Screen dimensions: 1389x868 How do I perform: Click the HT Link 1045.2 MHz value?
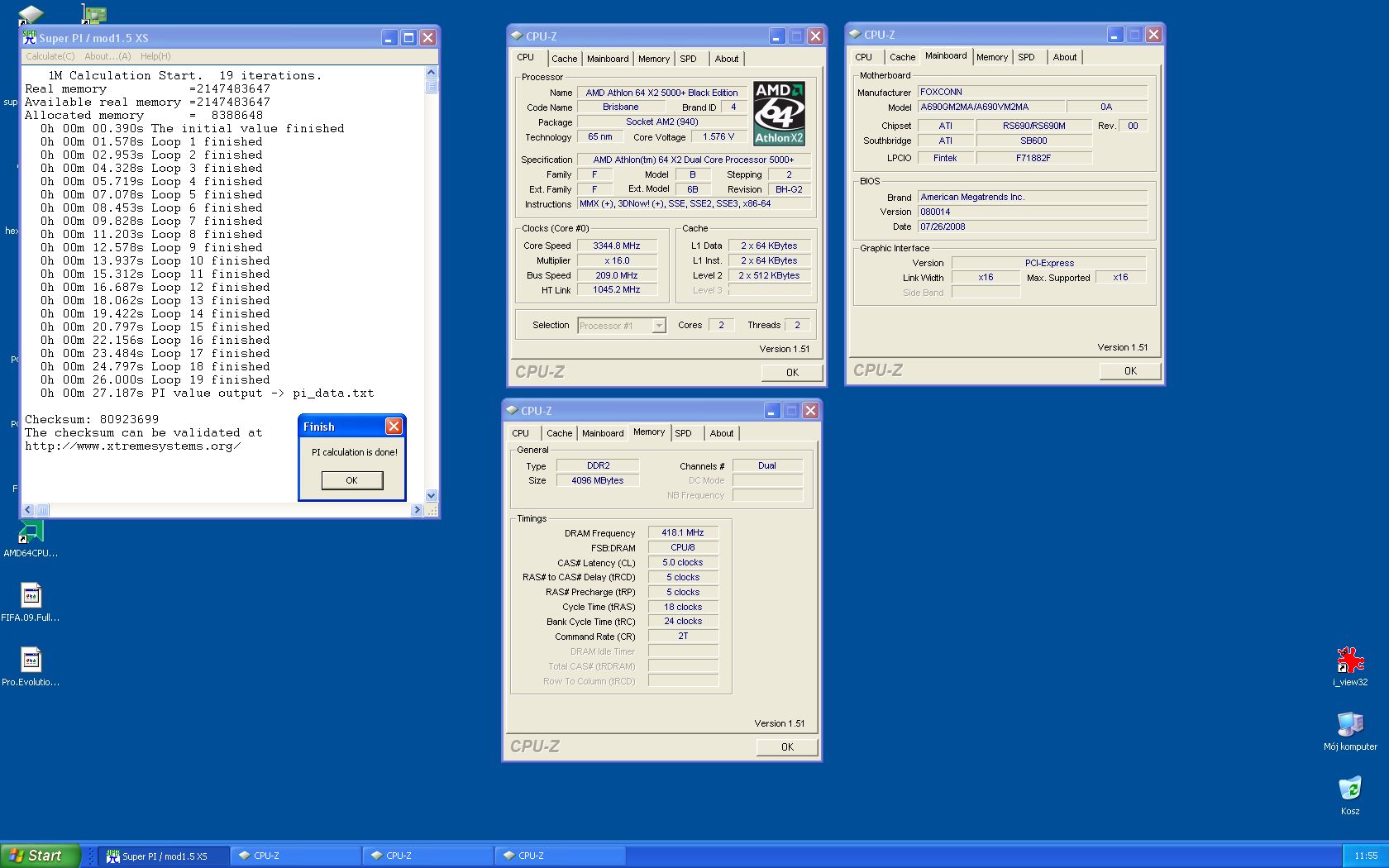[x=617, y=290]
